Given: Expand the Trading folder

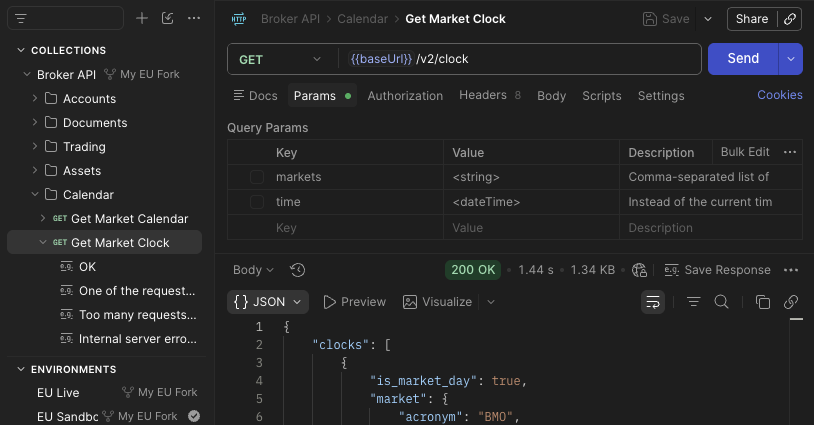Looking at the screenshot, I should (35, 146).
